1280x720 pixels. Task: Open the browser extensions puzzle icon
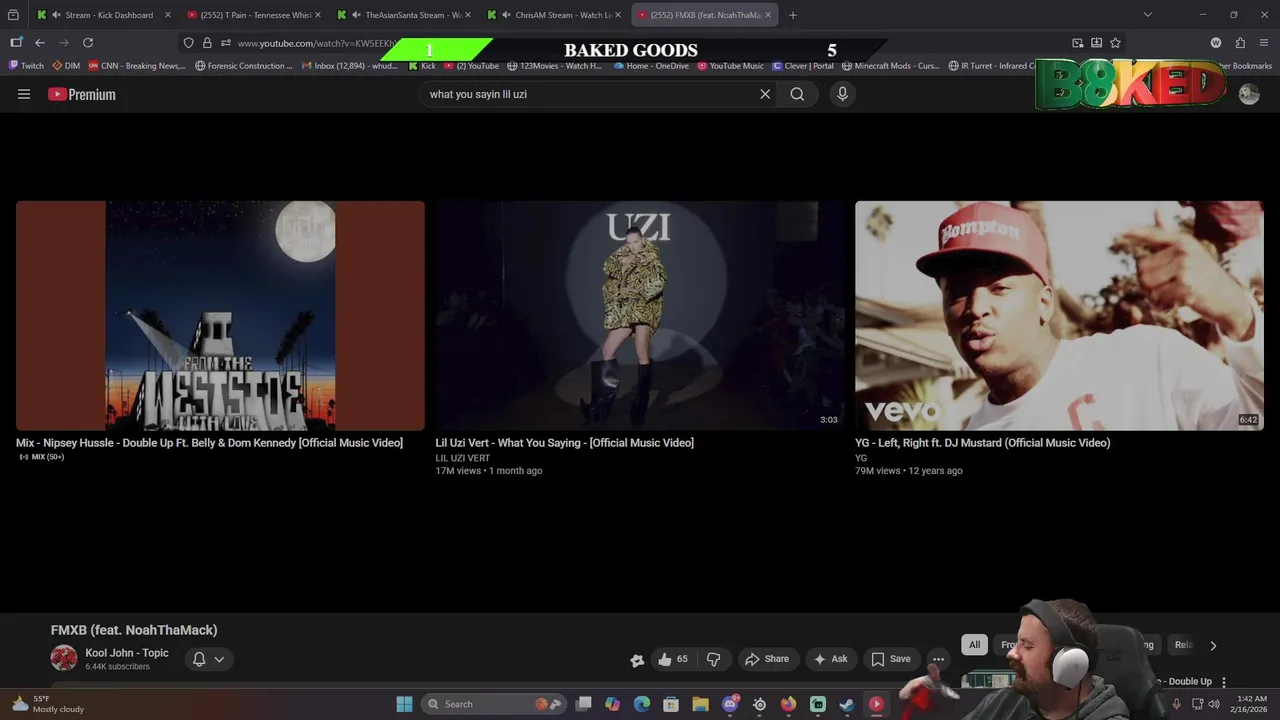pos(1240,43)
